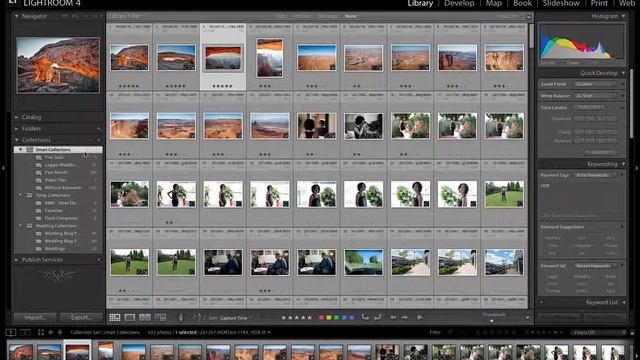Image resolution: width=640 pixels, height=360 pixels.
Task: Open the Print module
Action: click(x=599, y=4)
